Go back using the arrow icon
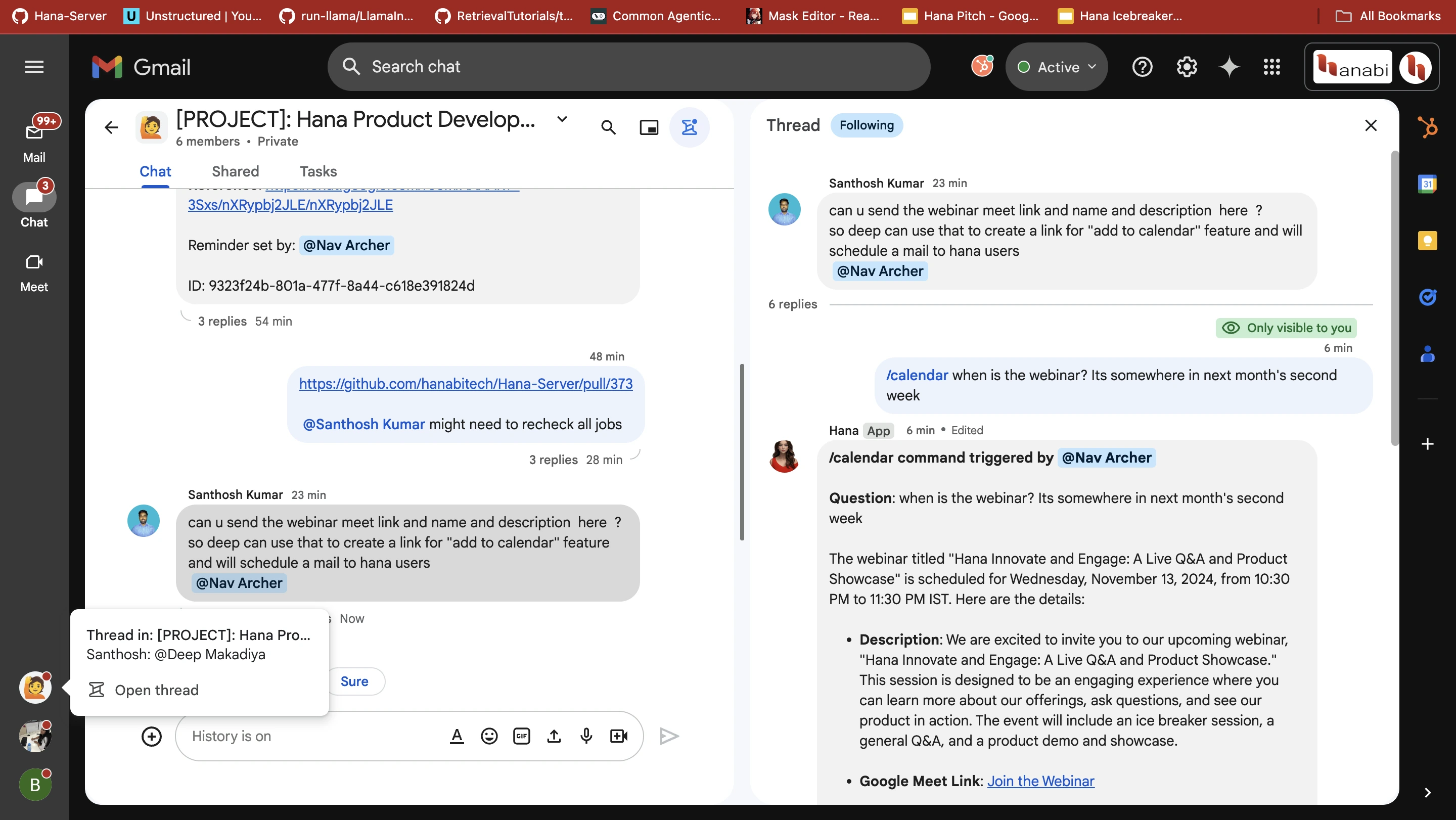This screenshot has height=820, width=1456. coord(111,127)
